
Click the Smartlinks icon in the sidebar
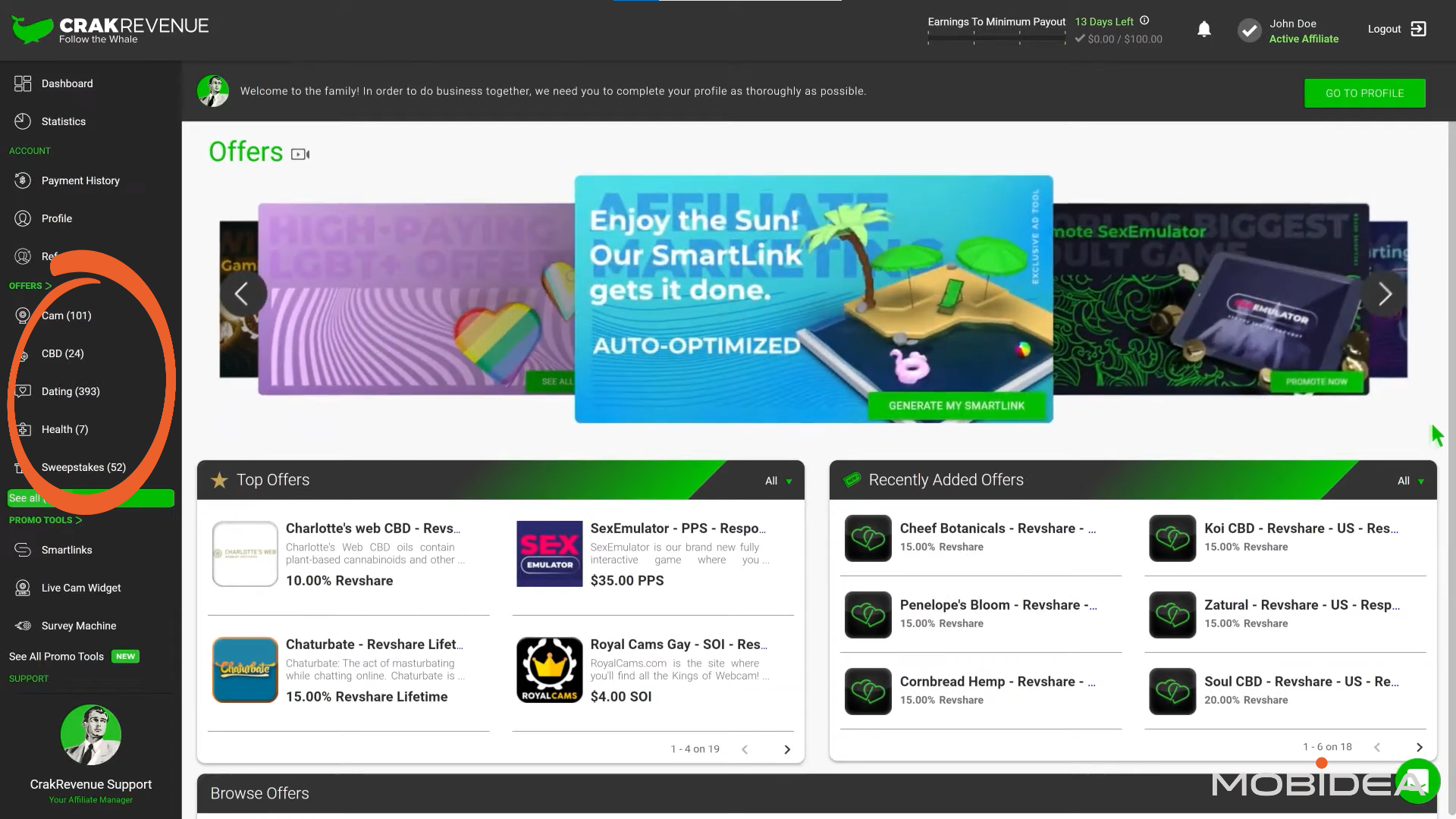tap(23, 550)
